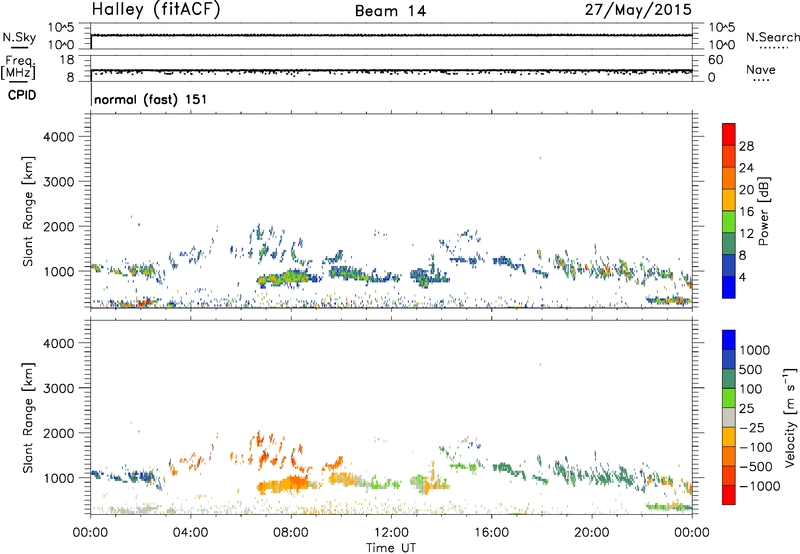Click the '16:00' time tick label
This screenshot has height=554, width=800.
pos(491,533)
